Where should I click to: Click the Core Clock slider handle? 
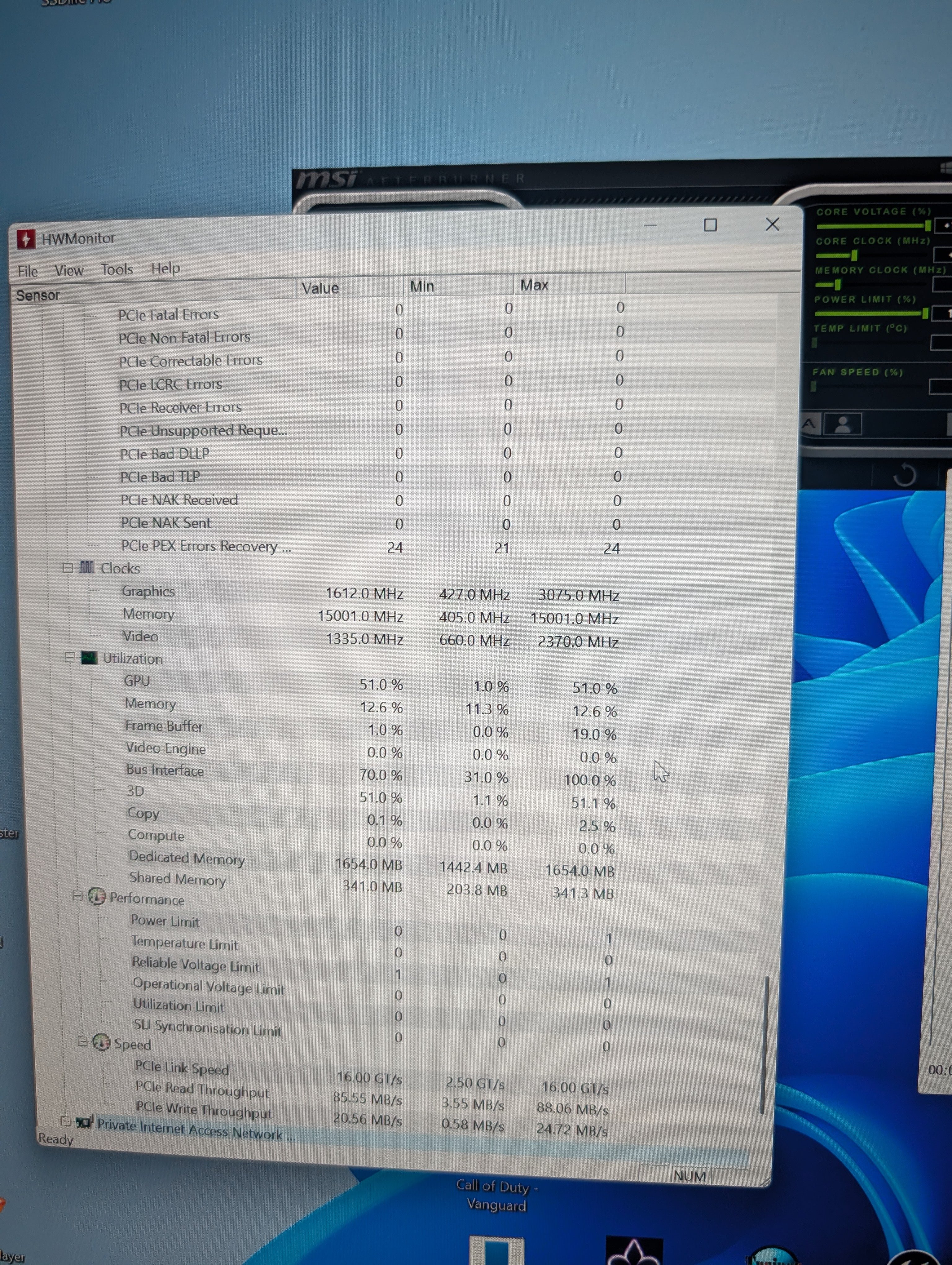(x=854, y=255)
